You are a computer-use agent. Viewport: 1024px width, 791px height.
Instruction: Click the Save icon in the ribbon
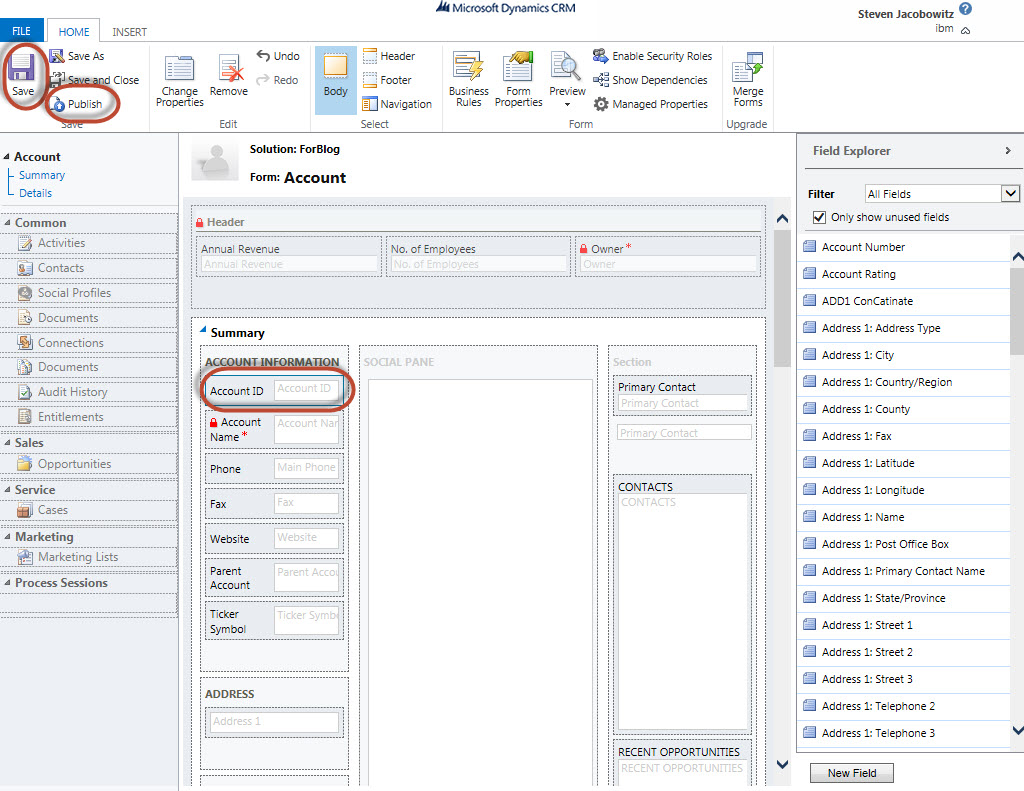[x=22, y=68]
